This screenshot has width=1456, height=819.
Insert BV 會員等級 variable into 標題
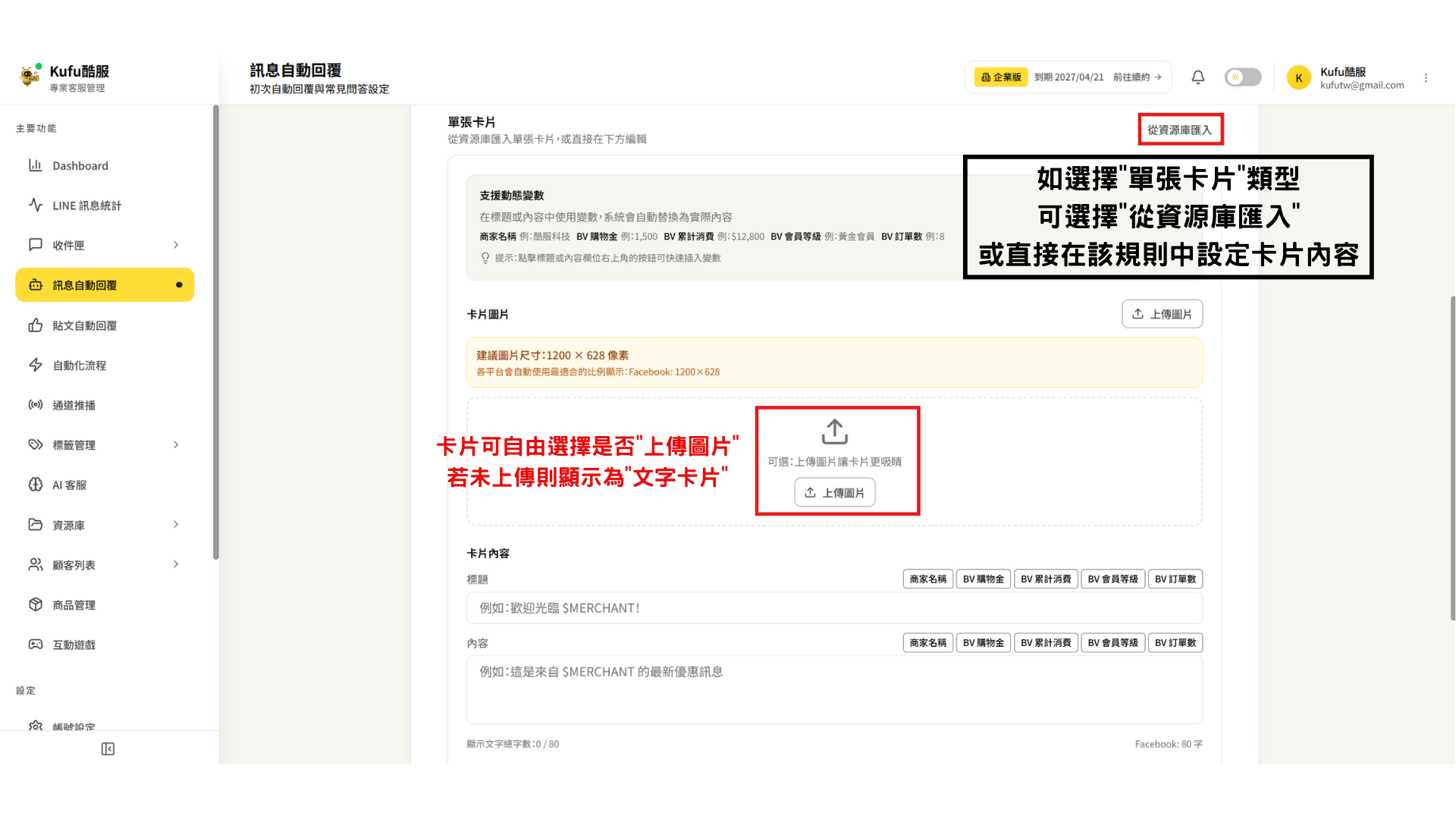coord(1112,579)
